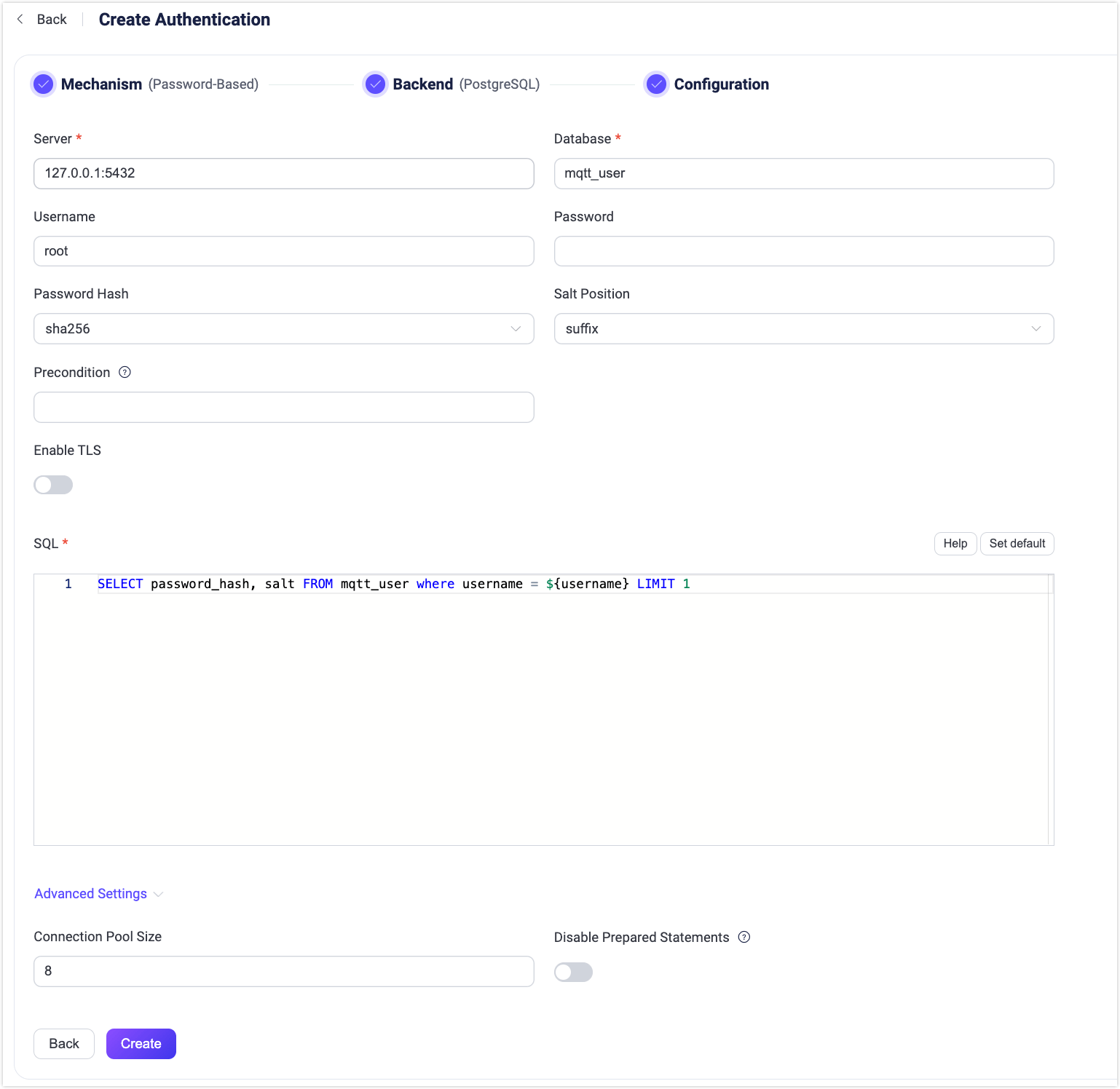Viewport: 1120px width, 1089px height.
Task: Open the Precondition help tooltip icon
Action: 125,372
